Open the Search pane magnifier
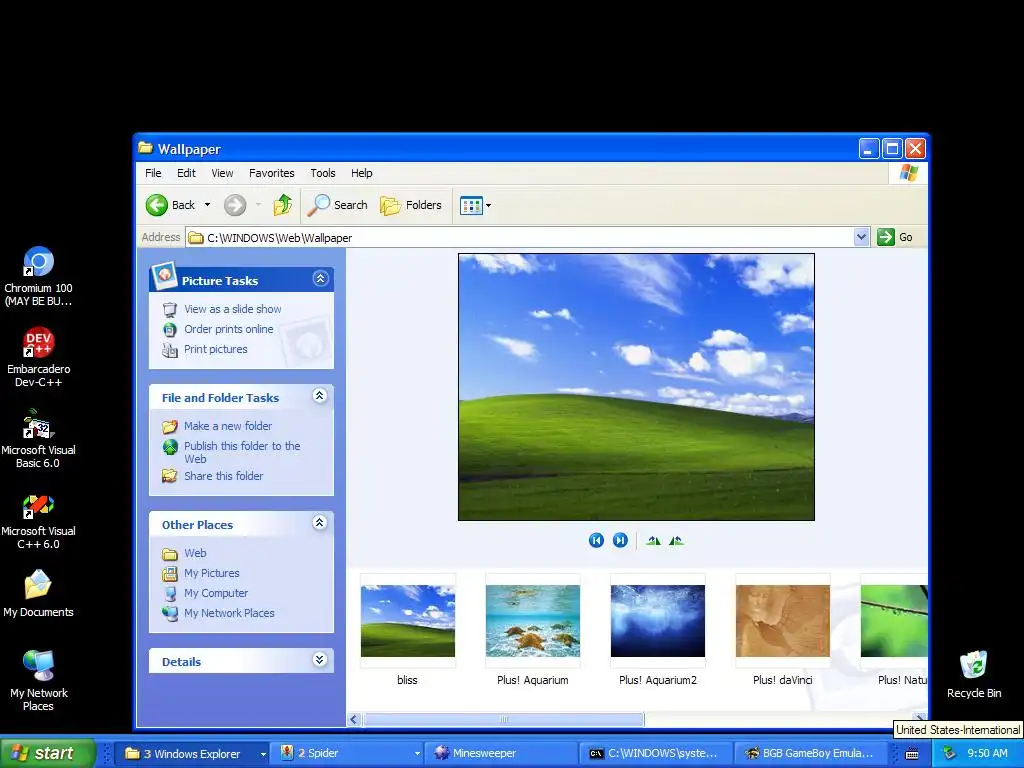This screenshot has width=1024, height=768. [x=338, y=205]
